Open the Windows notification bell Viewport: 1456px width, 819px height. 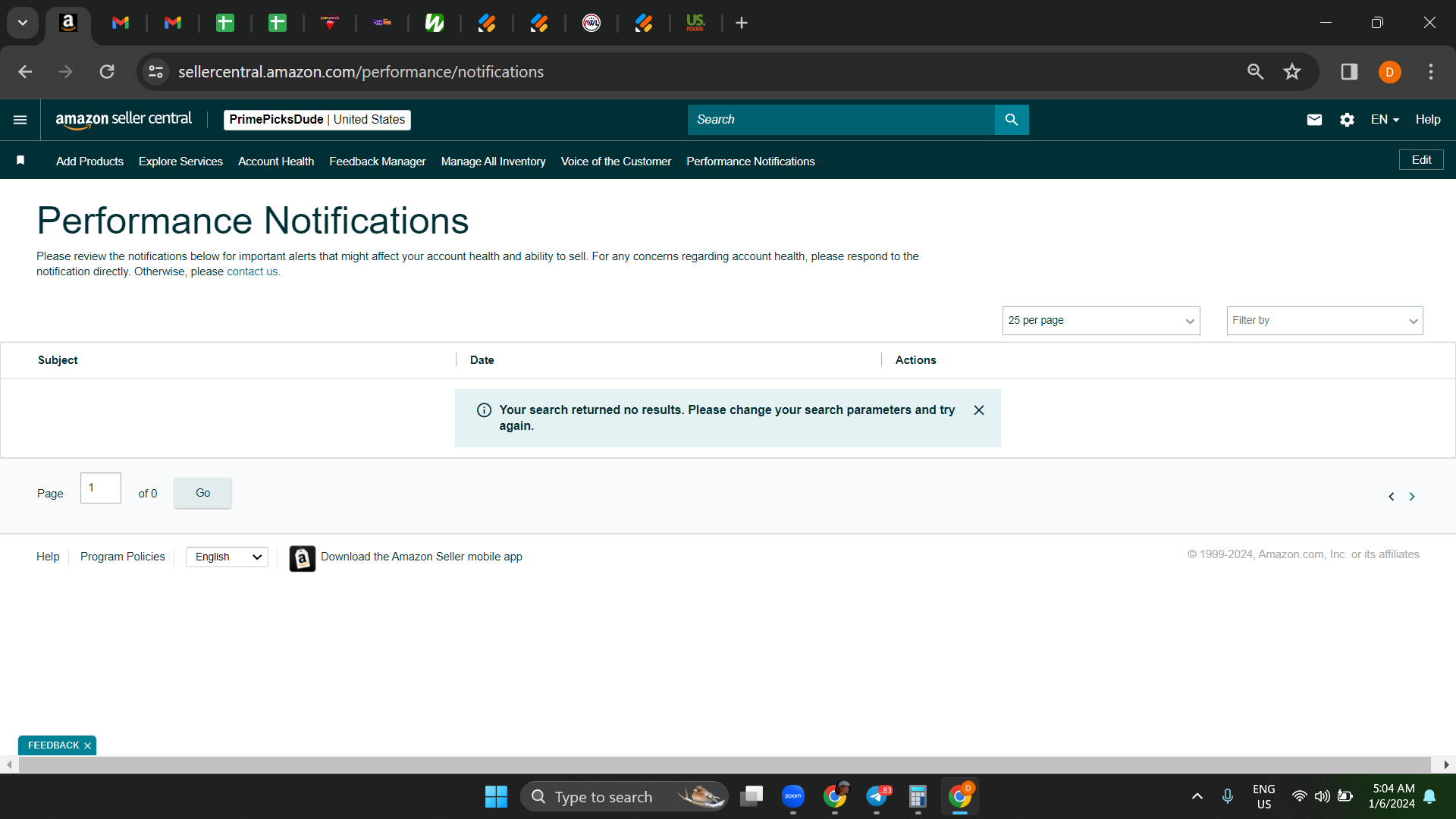click(1429, 796)
